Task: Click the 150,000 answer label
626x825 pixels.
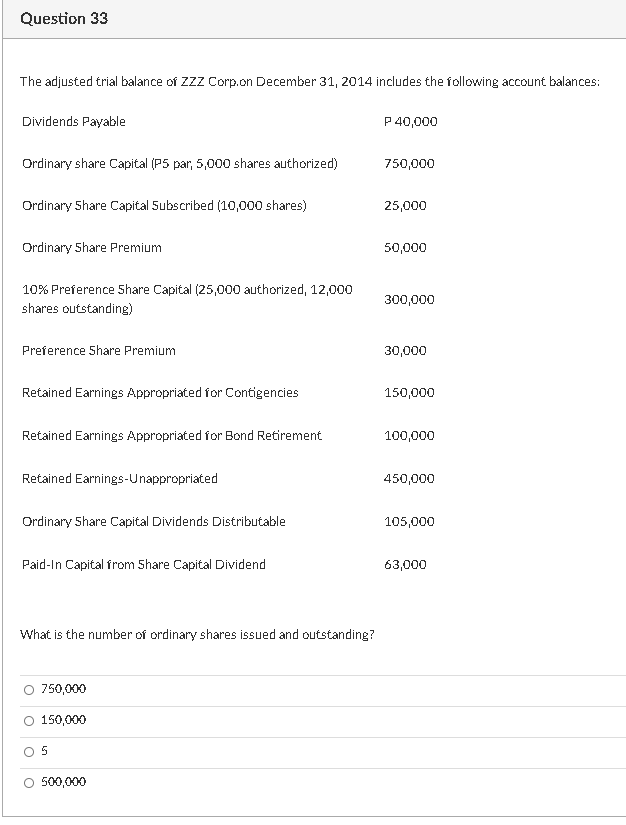Action: click(62, 720)
